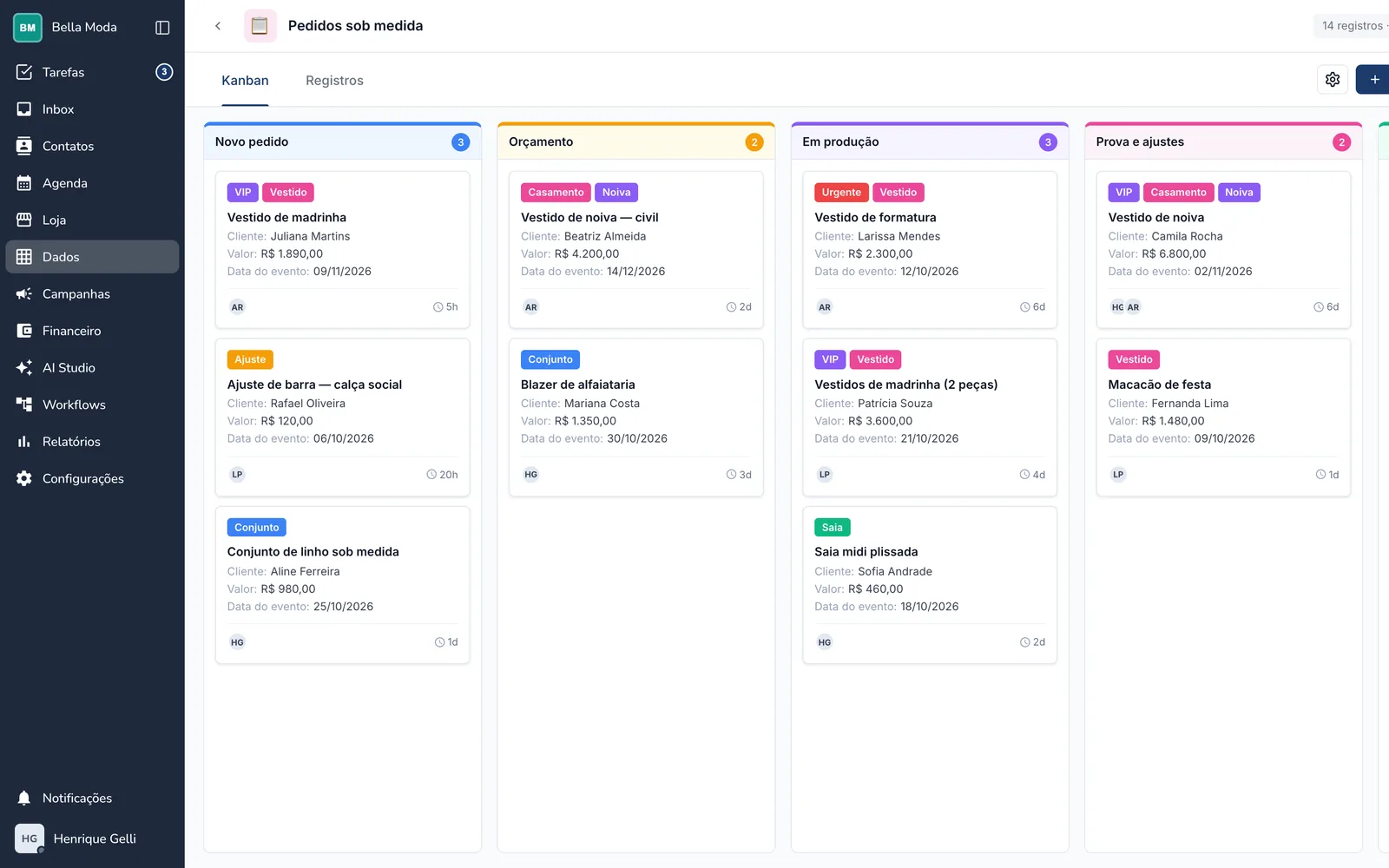The height and width of the screenshot is (868, 1389).
Task: Click the Orçamento column count badge
Action: click(754, 142)
